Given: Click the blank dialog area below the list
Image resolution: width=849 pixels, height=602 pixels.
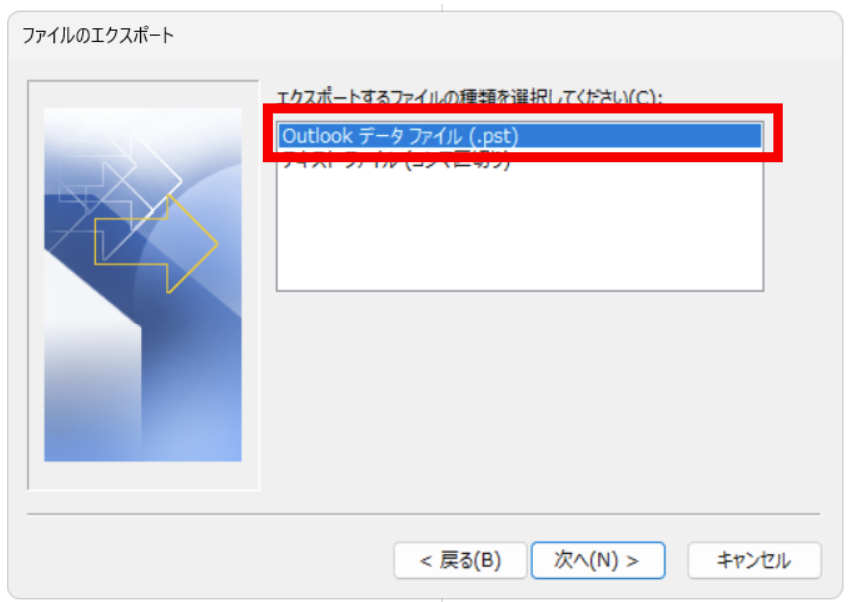Looking at the screenshot, I should pos(520,401).
